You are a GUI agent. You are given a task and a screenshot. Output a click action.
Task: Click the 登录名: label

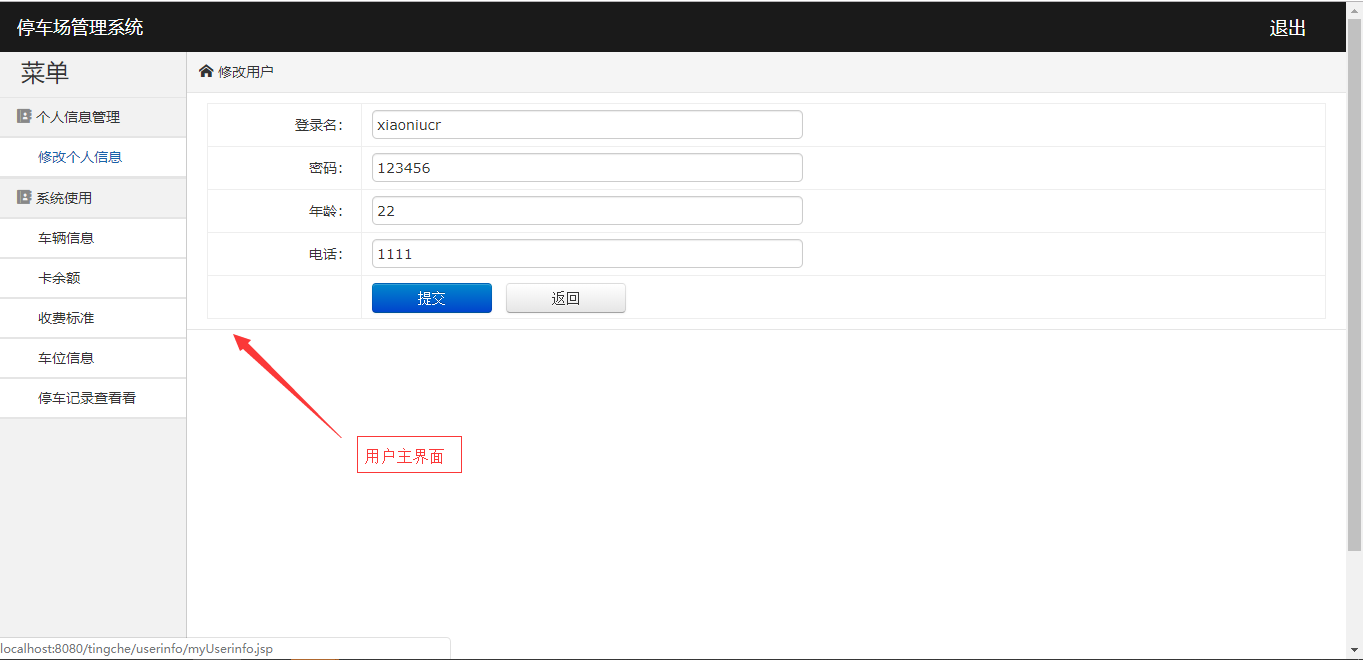(319, 125)
